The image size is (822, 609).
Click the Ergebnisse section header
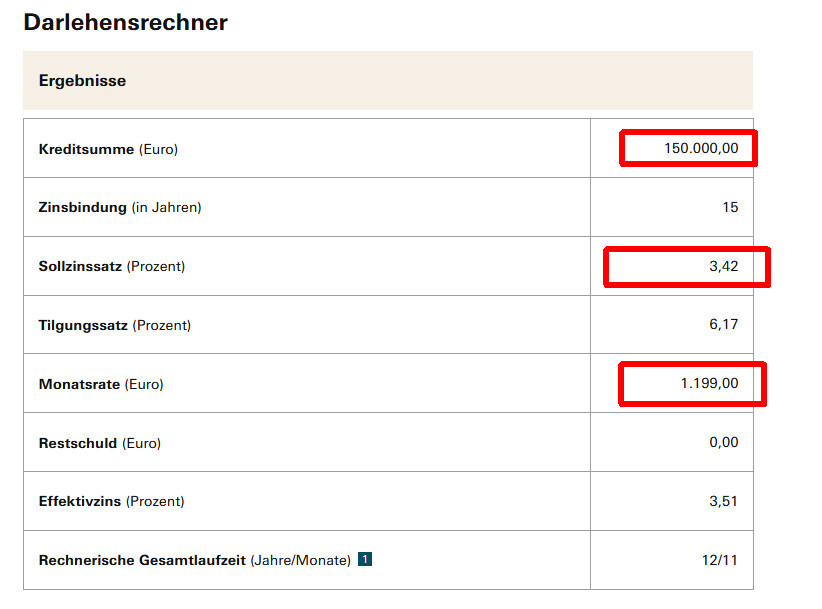coord(82,81)
